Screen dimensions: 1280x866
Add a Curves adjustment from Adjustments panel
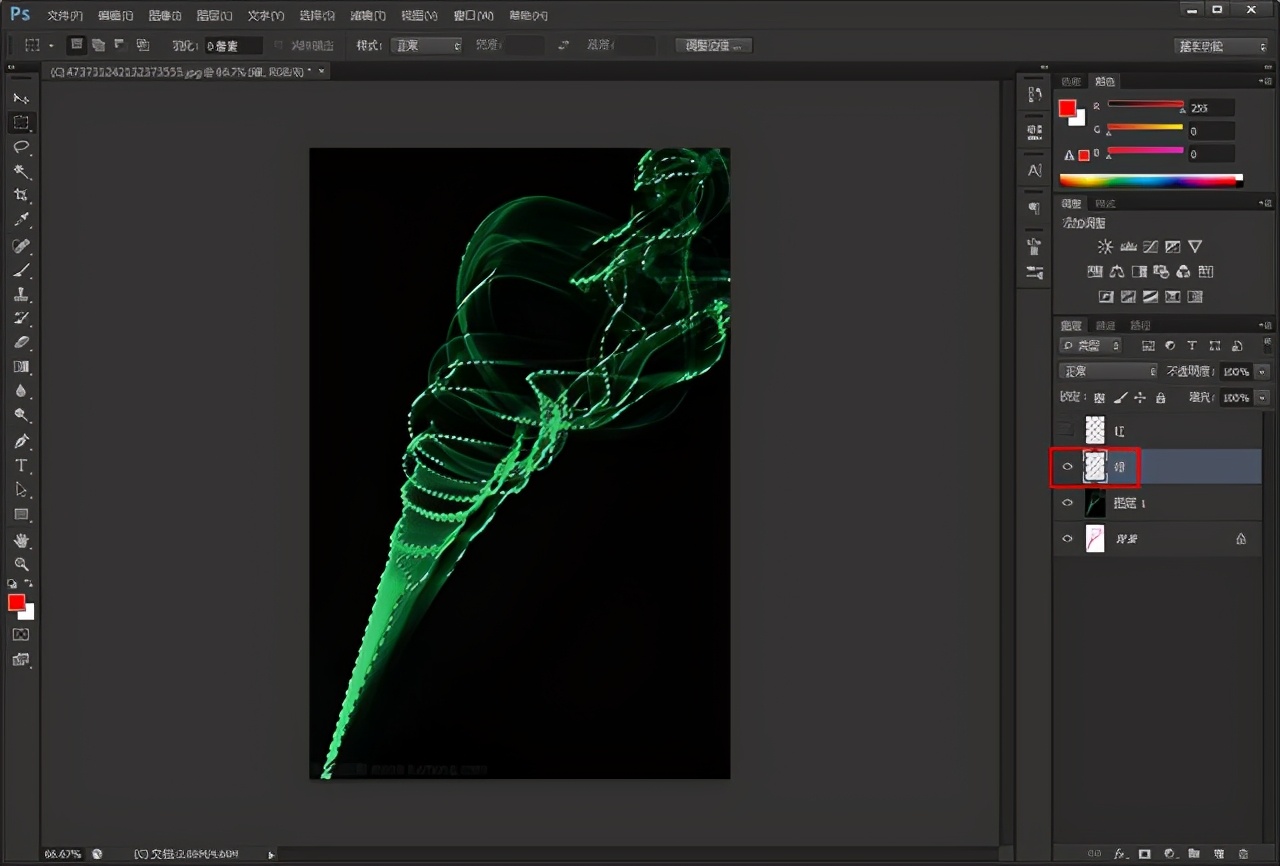pos(1150,246)
